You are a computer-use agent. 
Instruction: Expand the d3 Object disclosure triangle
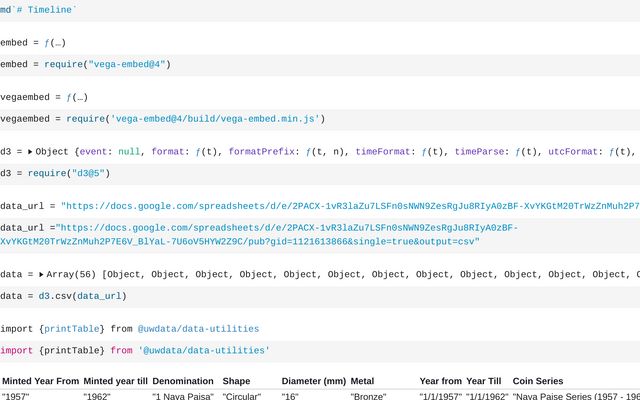point(31,152)
